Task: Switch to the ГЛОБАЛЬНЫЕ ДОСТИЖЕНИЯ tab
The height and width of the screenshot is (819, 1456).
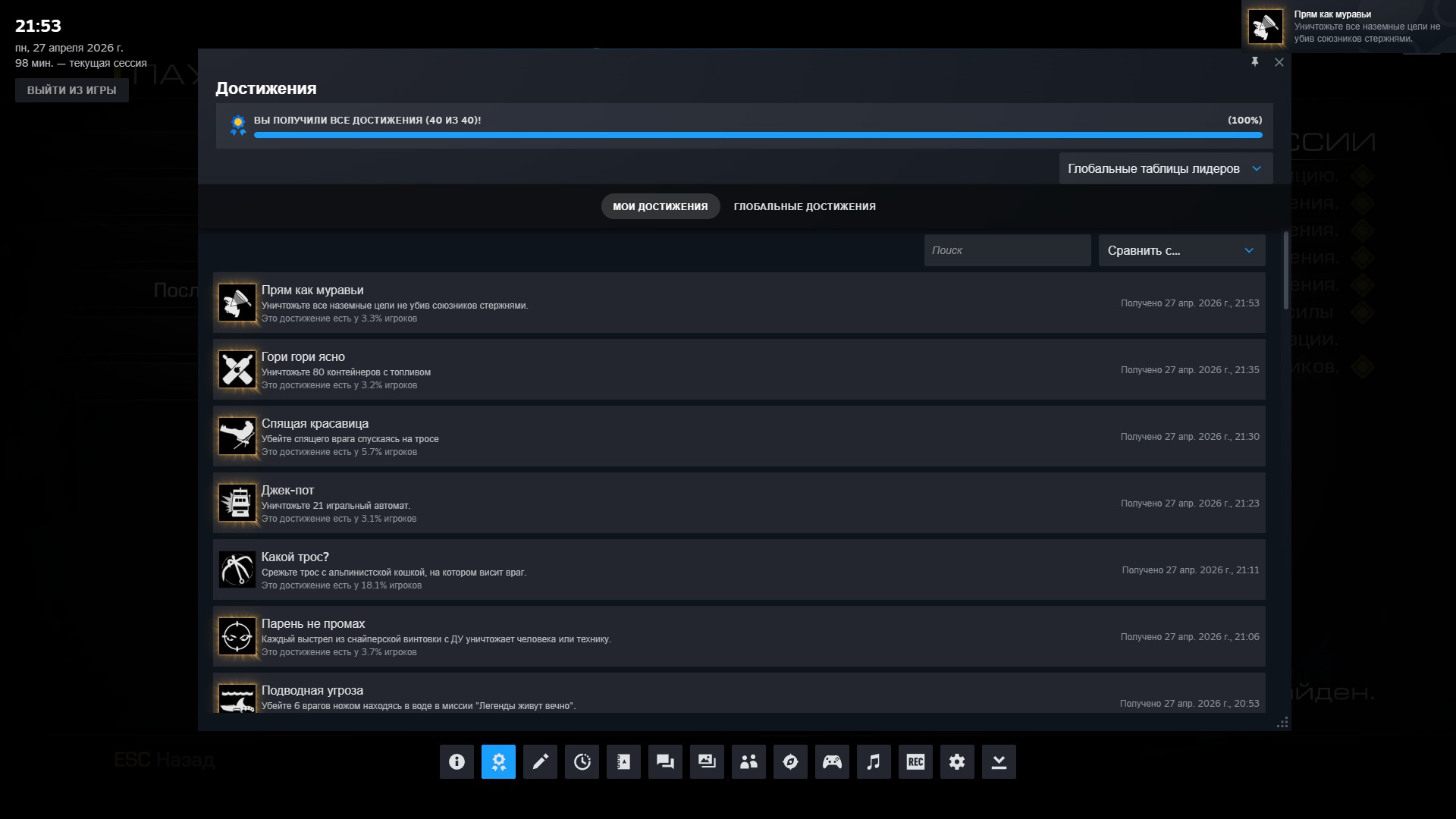Action: tap(804, 206)
